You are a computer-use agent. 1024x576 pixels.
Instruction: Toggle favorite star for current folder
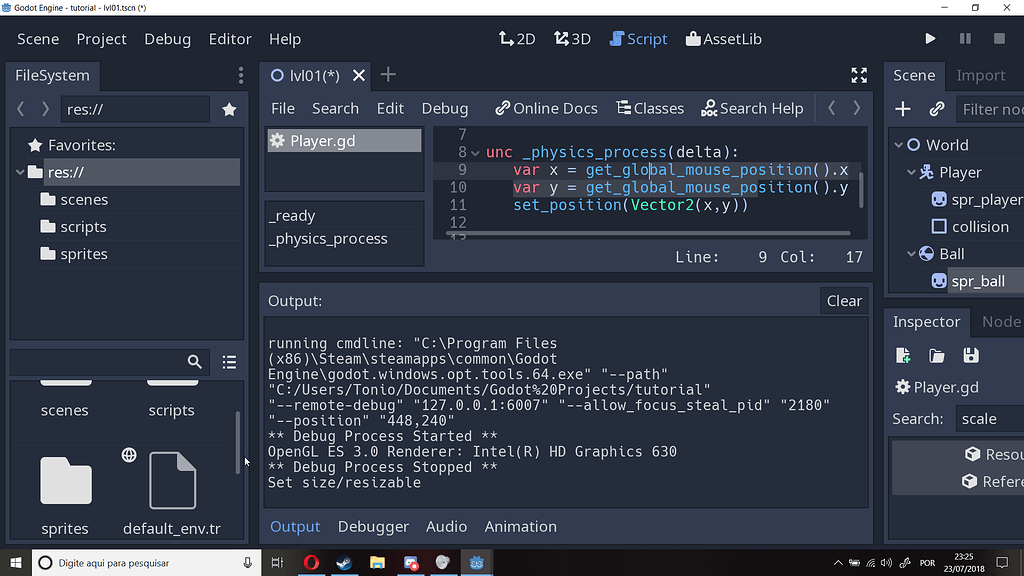tap(229, 109)
